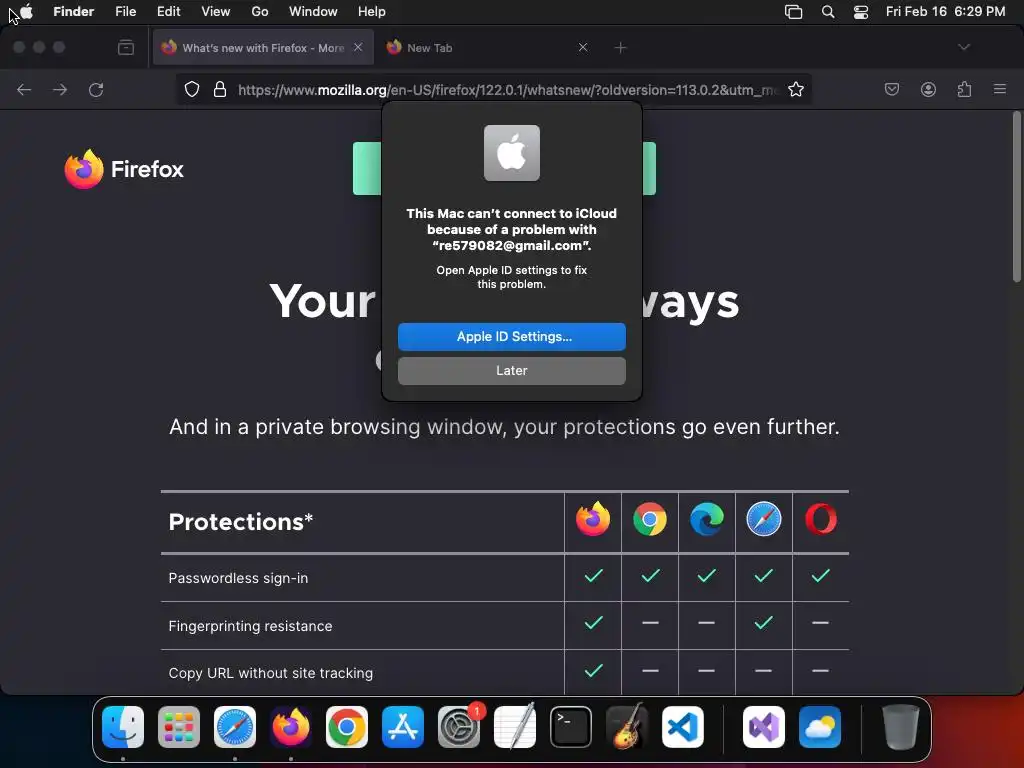Viewport: 1024px width, 768px height.
Task: Open Save to Pocket toolbar icon
Action: pyautogui.click(x=891, y=89)
